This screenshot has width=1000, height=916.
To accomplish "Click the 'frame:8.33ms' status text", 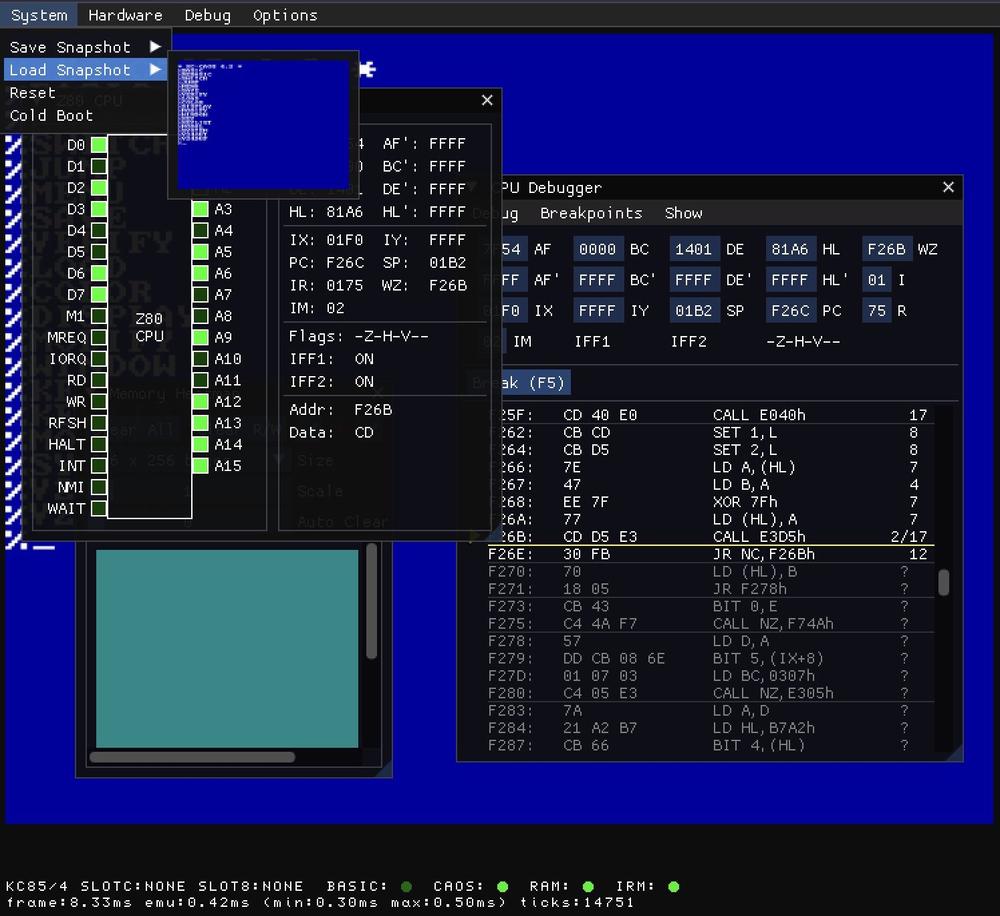I will point(69,902).
